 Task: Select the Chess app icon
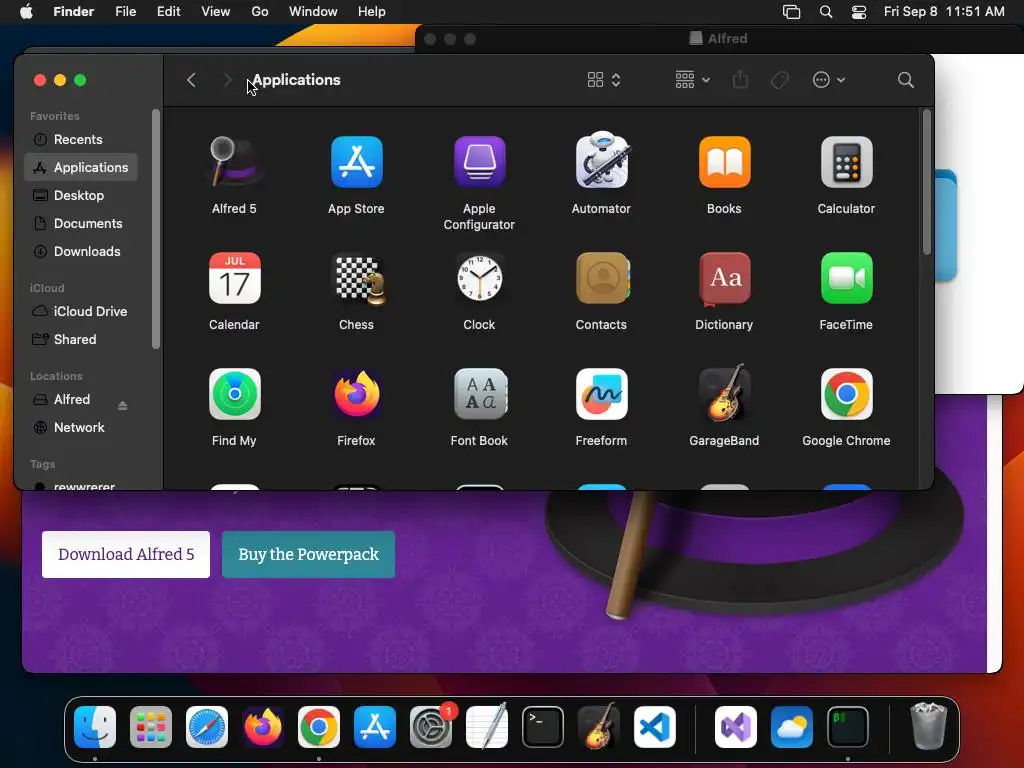(x=359, y=280)
